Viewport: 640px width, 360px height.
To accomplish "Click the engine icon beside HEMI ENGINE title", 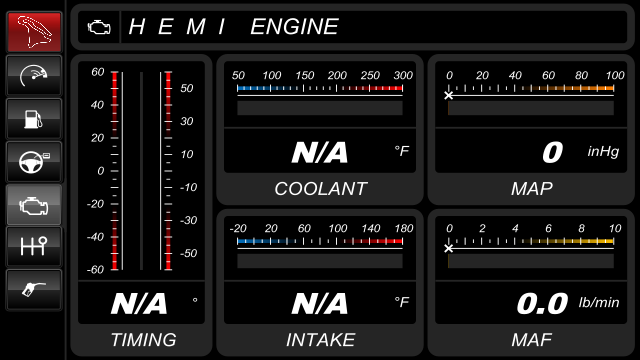I will click(99, 27).
